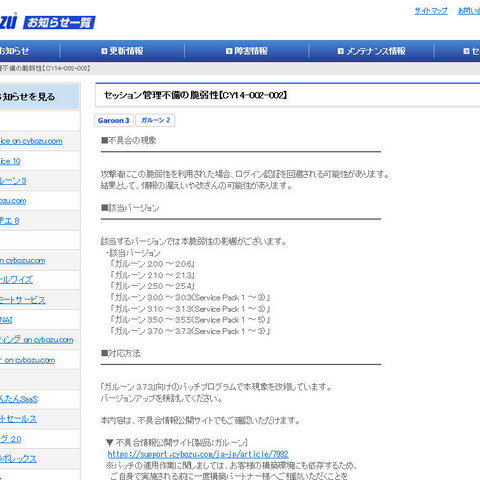The height and width of the screenshot is (480, 480).
Task: Open sidebar link ending 'デヂエ 8'
Action: pos(9,221)
